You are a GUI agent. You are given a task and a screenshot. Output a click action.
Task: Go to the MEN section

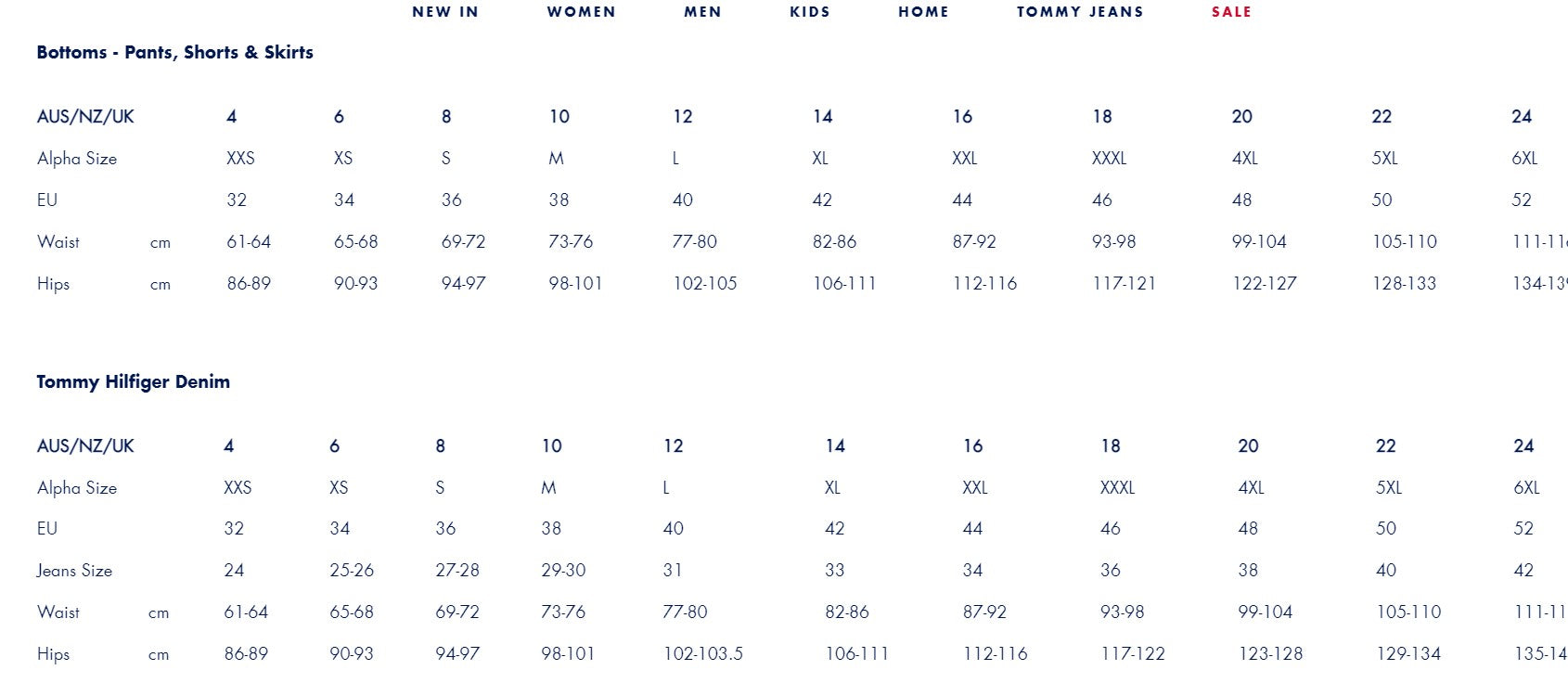[x=702, y=12]
